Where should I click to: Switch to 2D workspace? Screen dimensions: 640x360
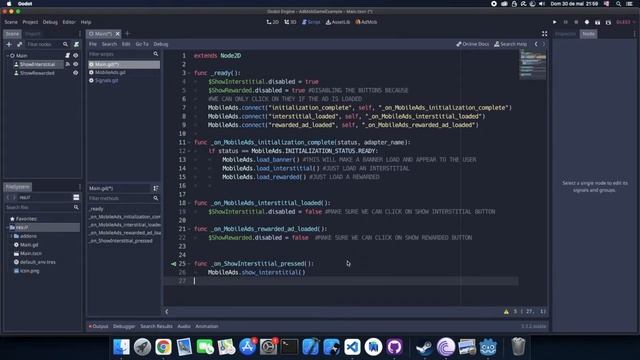tap(273, 22)
